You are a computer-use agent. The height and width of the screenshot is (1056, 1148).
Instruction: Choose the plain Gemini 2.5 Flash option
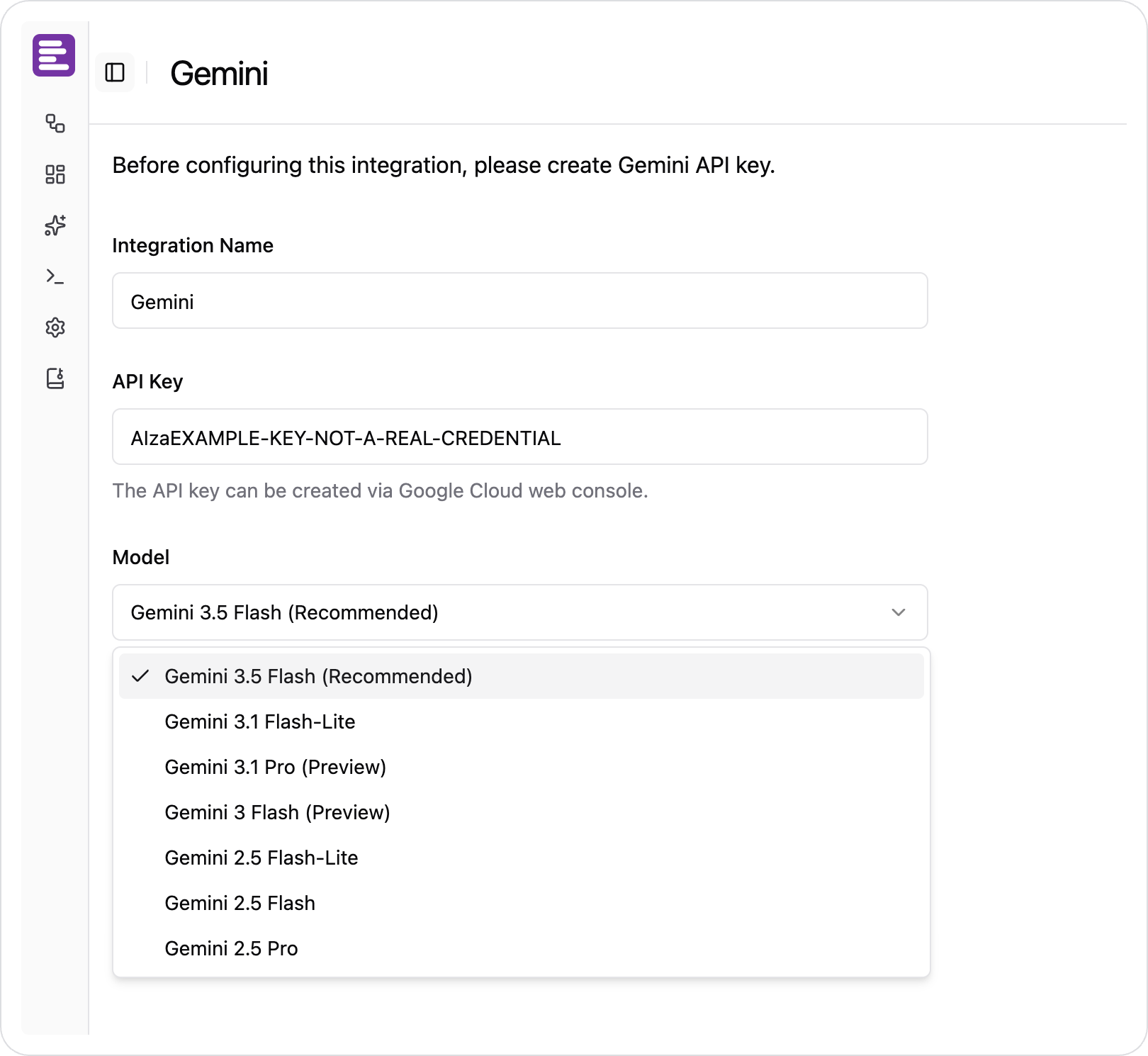522,903
